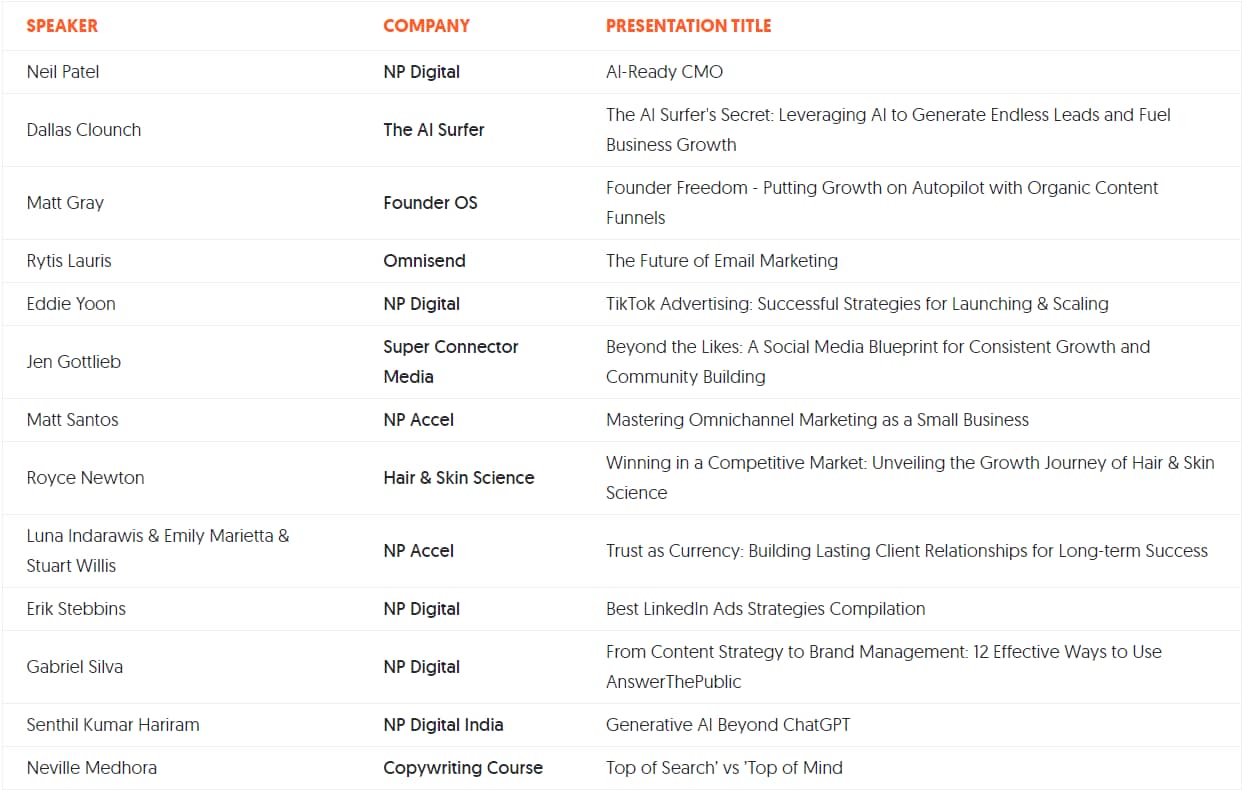Click Eddie Yoon speaker name
The image size is (1242, 790).
[x=71, y=304]
